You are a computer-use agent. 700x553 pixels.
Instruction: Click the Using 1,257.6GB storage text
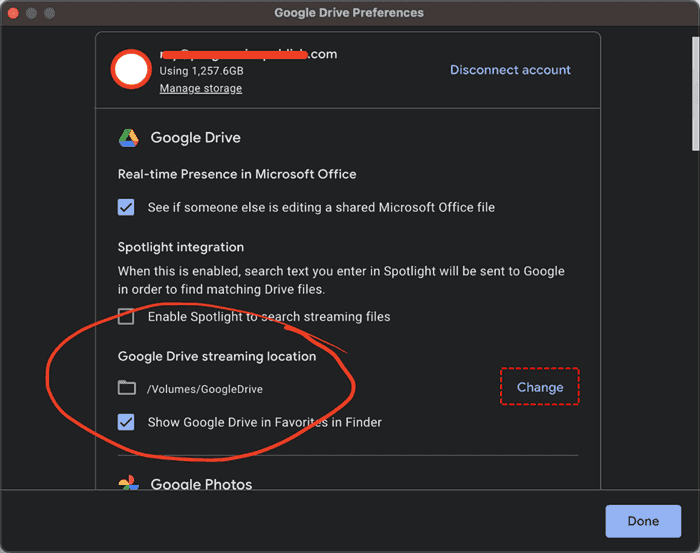coord(201,71)
